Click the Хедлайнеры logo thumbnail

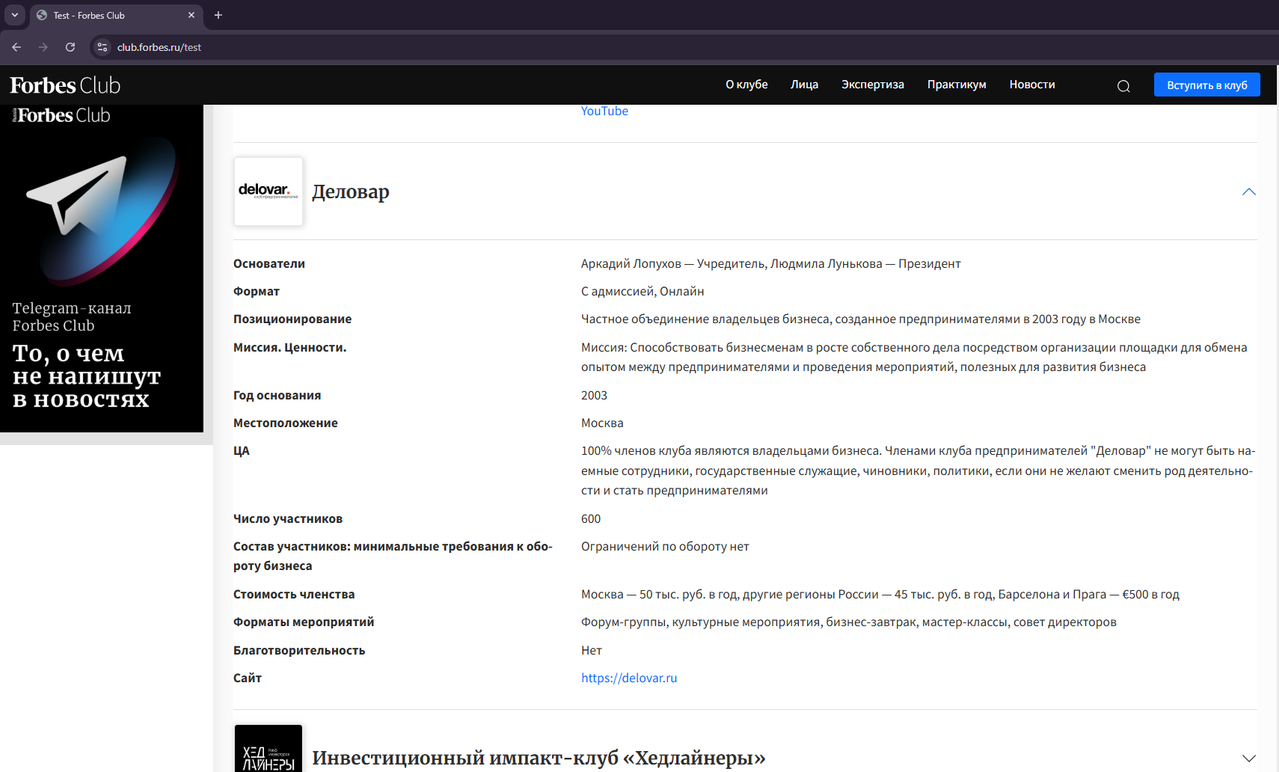pyautogui.click(x=268, y=749)
